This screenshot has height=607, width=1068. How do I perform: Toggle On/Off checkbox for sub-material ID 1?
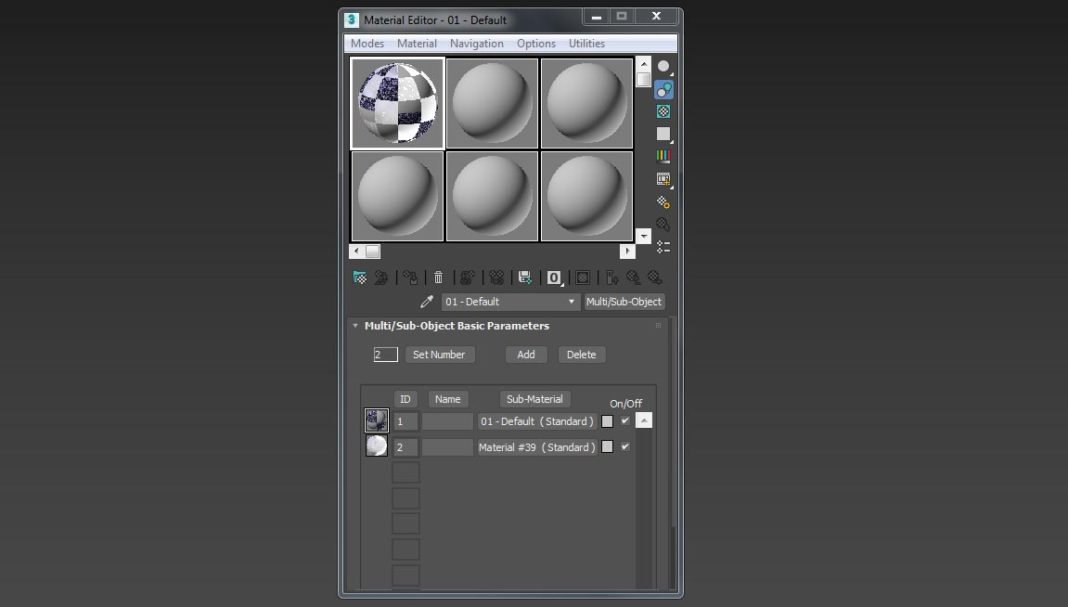tap(625, 421)
